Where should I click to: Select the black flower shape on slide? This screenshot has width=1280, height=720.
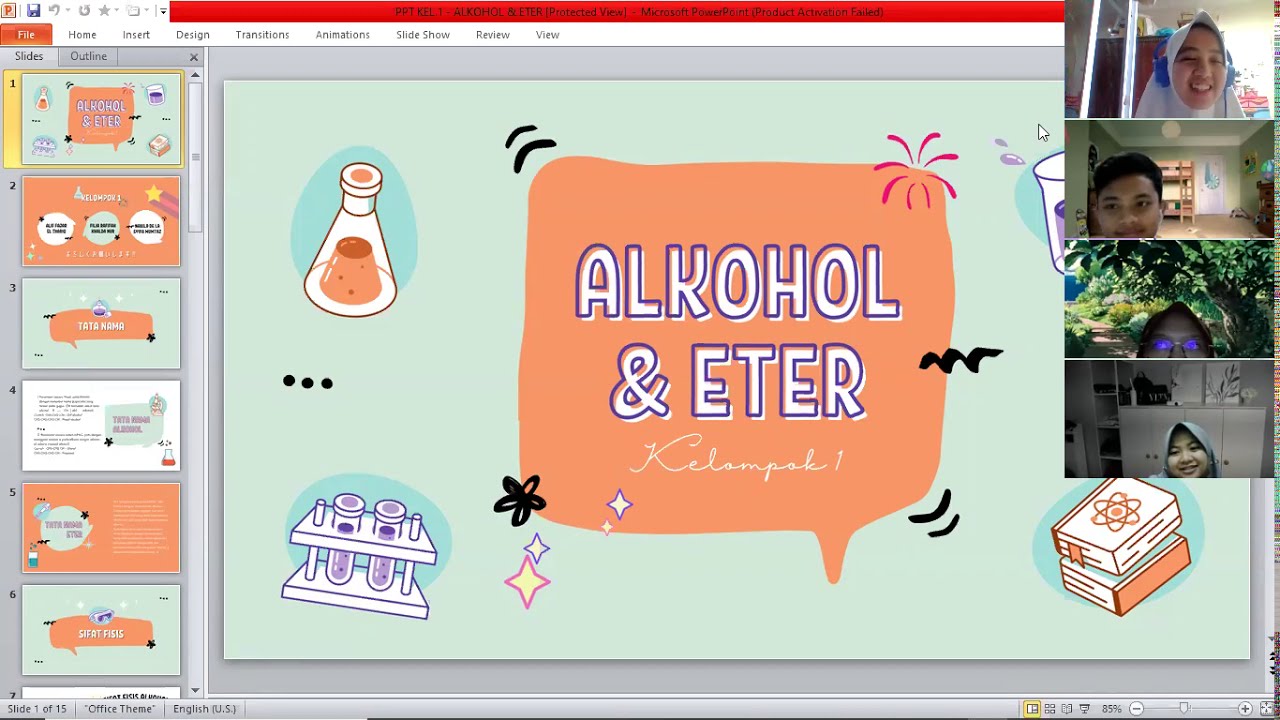[520, 500]
